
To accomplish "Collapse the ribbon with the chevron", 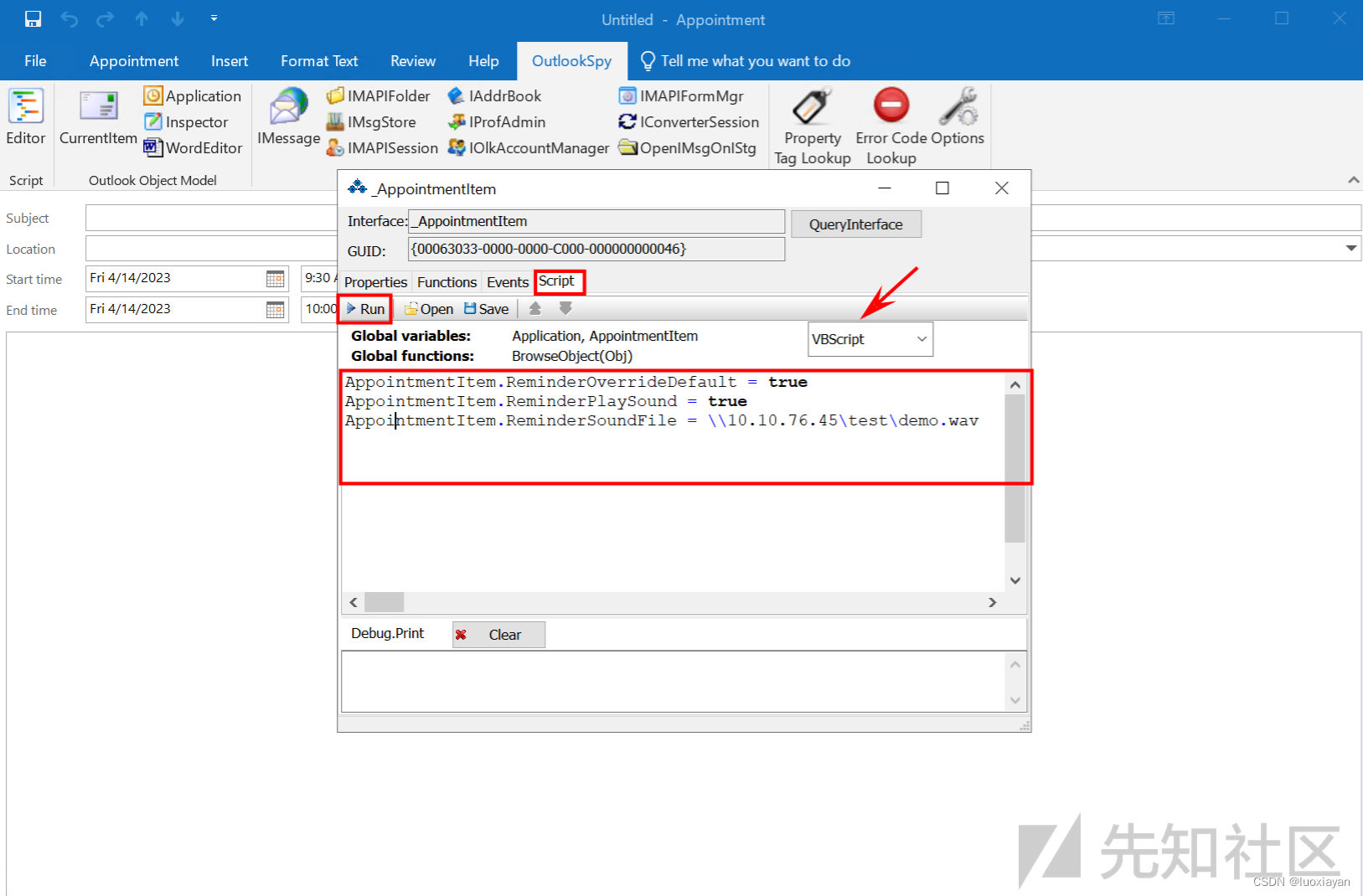I will [1353, 179].
